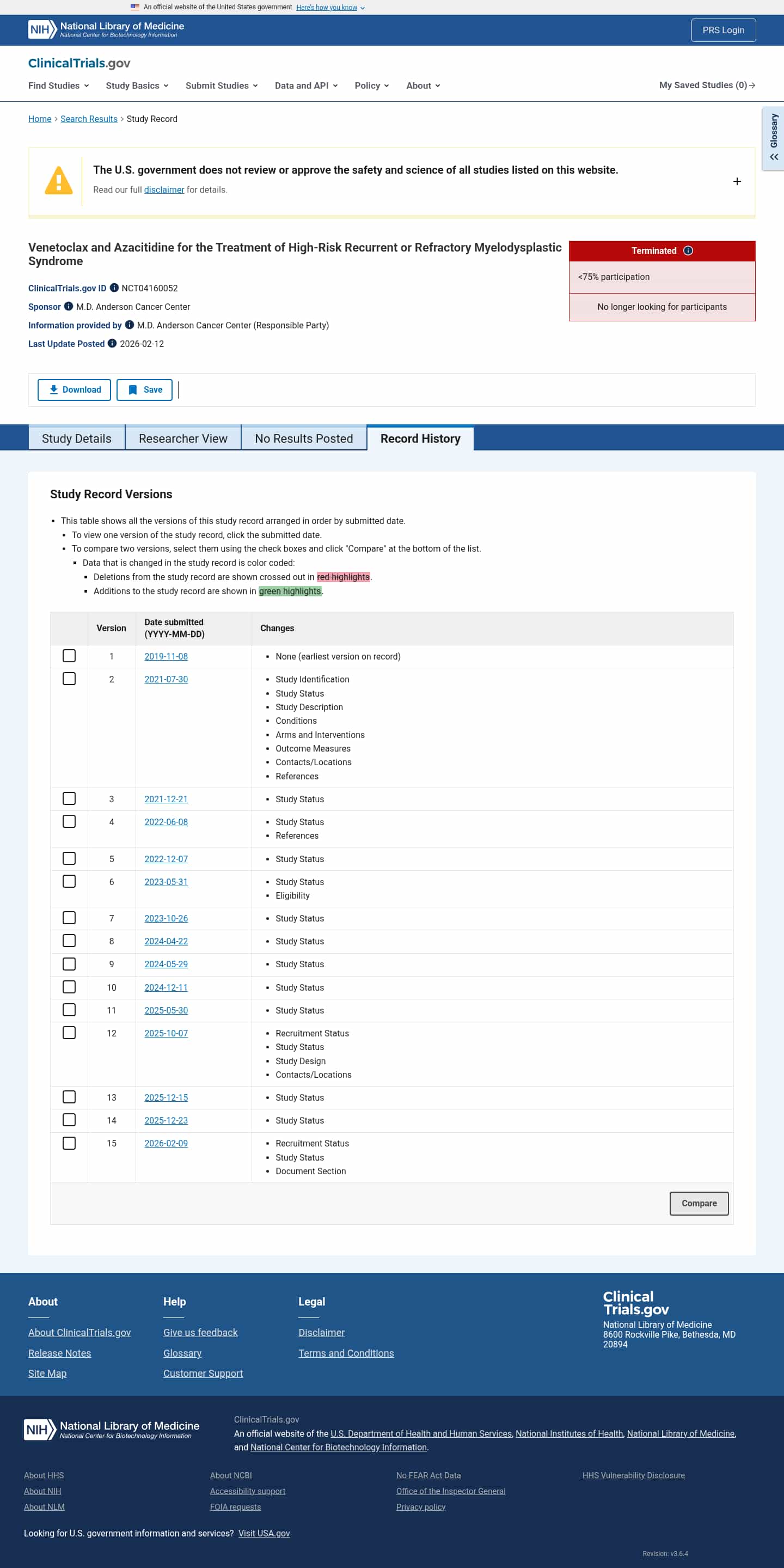This screenshot has height=1568, width=784.
Task: Click the info icon beside Sponsor
Action: [x=69, y=306]
